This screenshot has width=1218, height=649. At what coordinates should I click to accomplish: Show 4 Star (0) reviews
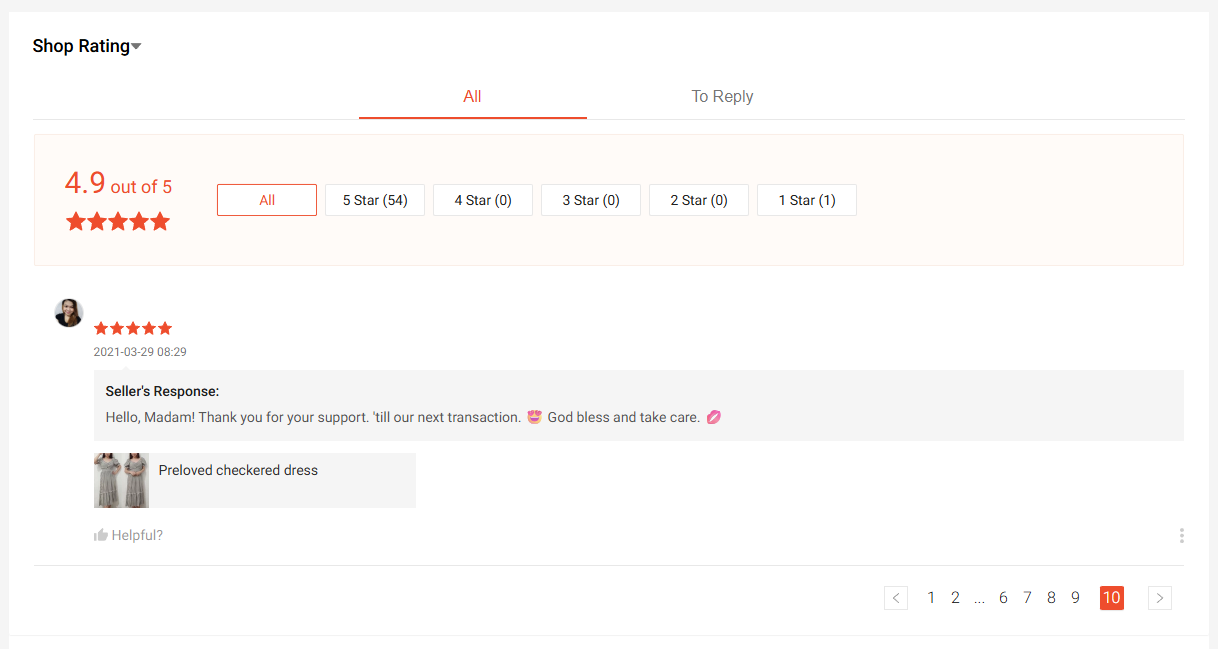pyautogui.click(x=483, y=200)
